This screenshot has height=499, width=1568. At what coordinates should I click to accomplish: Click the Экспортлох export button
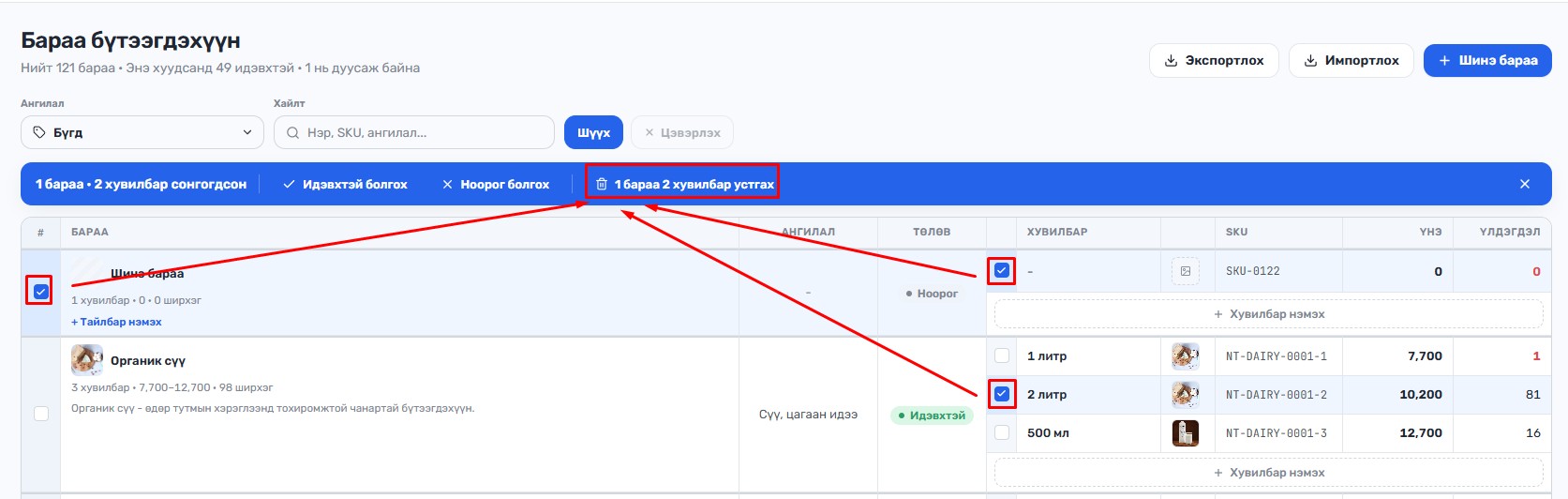click(1214, 60)
